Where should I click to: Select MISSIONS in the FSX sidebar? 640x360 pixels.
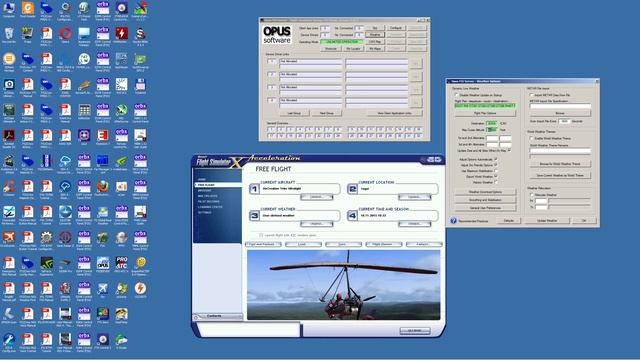tap(205, 191)
